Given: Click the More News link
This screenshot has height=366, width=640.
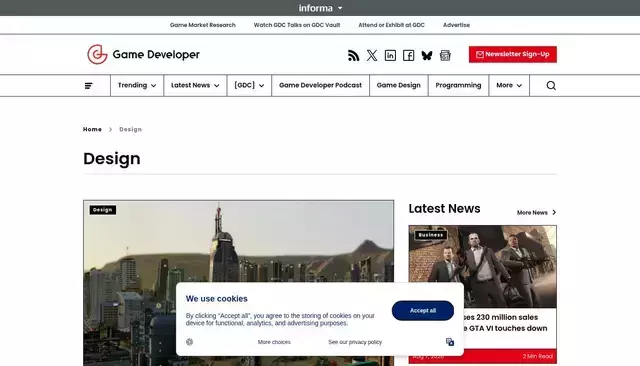Looking at the screenshot, I should [x=536, y=213].
